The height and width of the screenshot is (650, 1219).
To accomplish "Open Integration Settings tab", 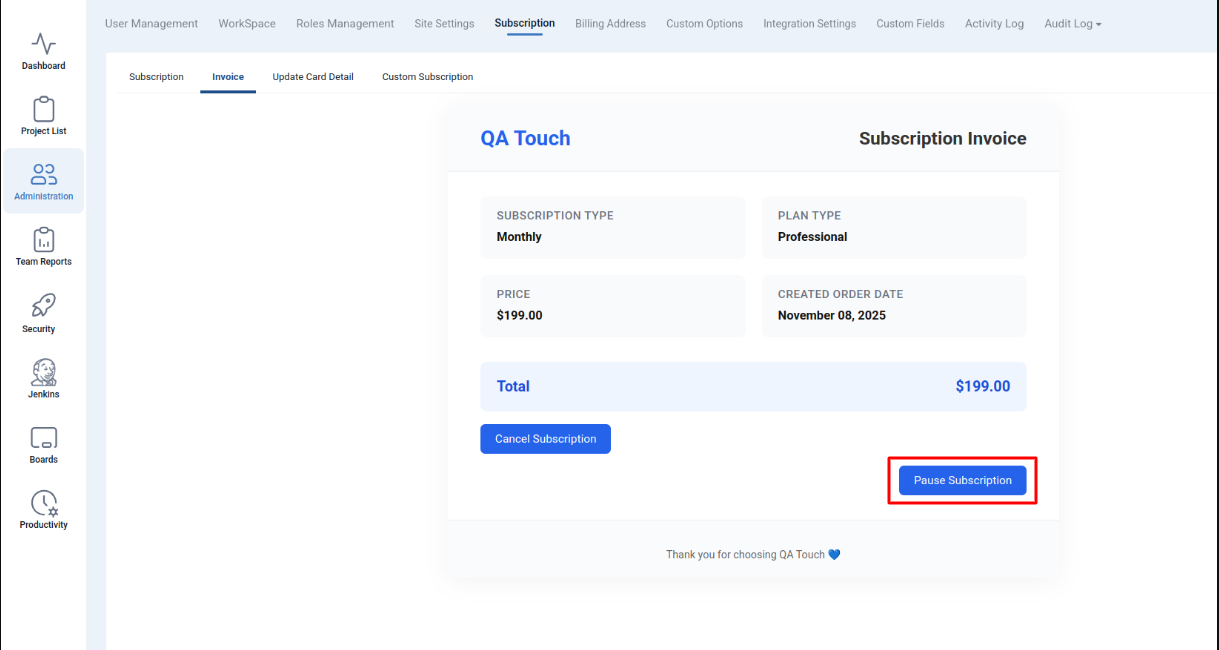I will click(809, 23).
